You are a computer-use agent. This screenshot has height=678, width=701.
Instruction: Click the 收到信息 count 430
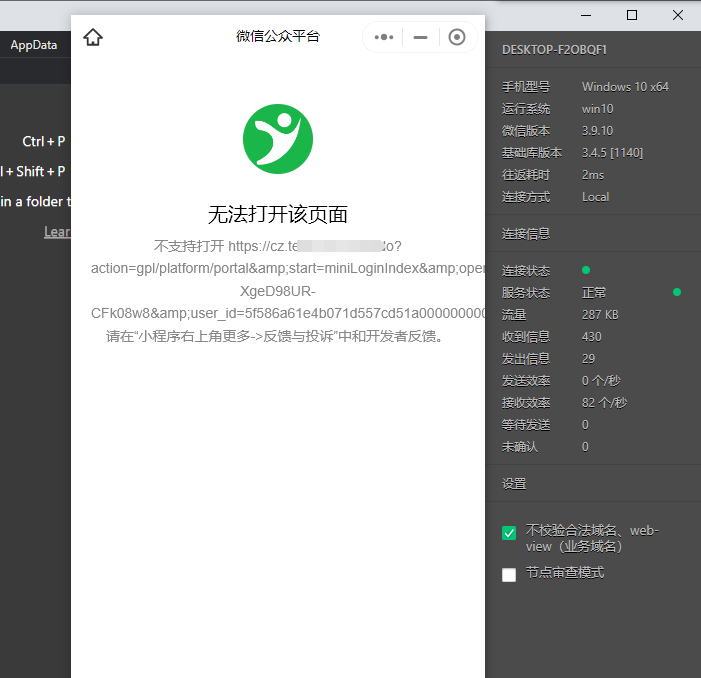click(x=591, y=337)
